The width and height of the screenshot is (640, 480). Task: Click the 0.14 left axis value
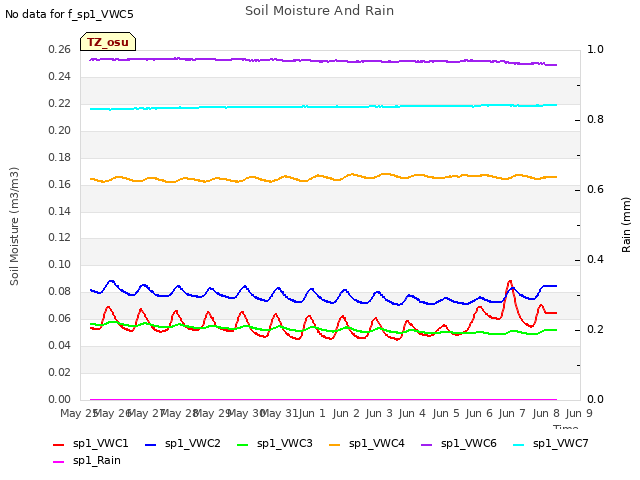point(60,211)
